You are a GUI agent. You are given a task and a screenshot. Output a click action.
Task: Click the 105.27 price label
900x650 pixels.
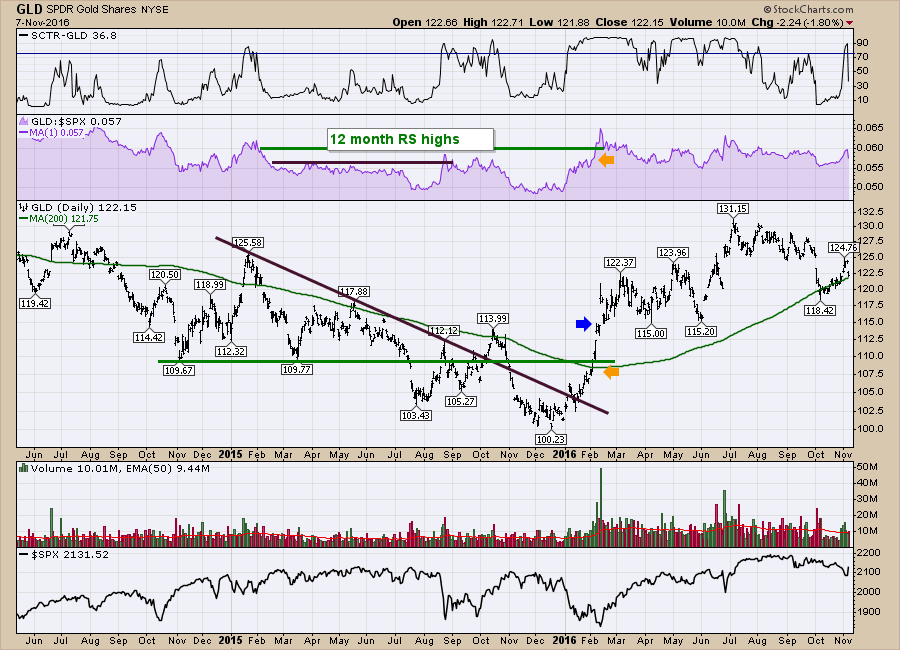click(460, 401)
